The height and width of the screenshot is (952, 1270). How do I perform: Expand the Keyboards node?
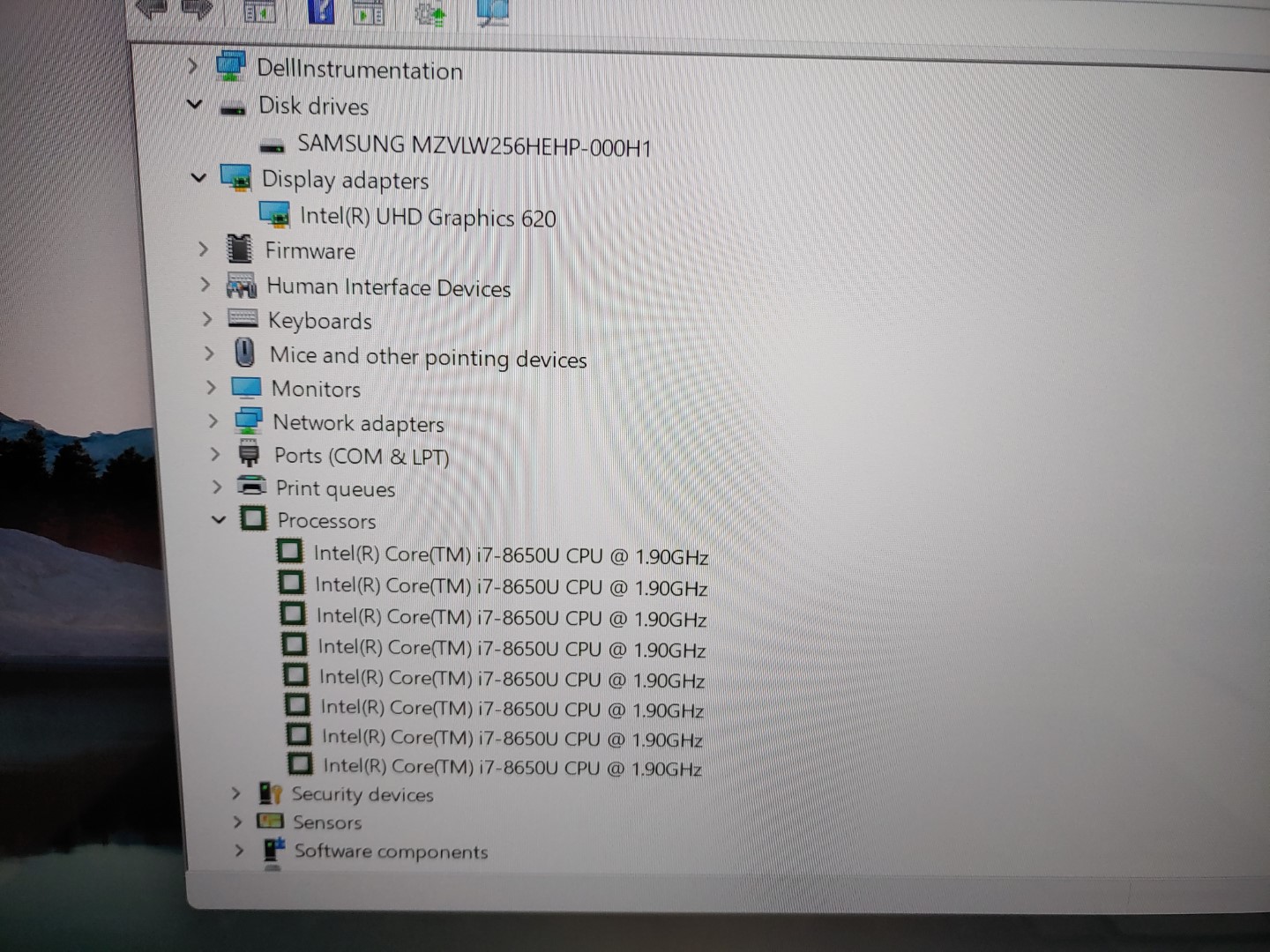click(206, 318)
